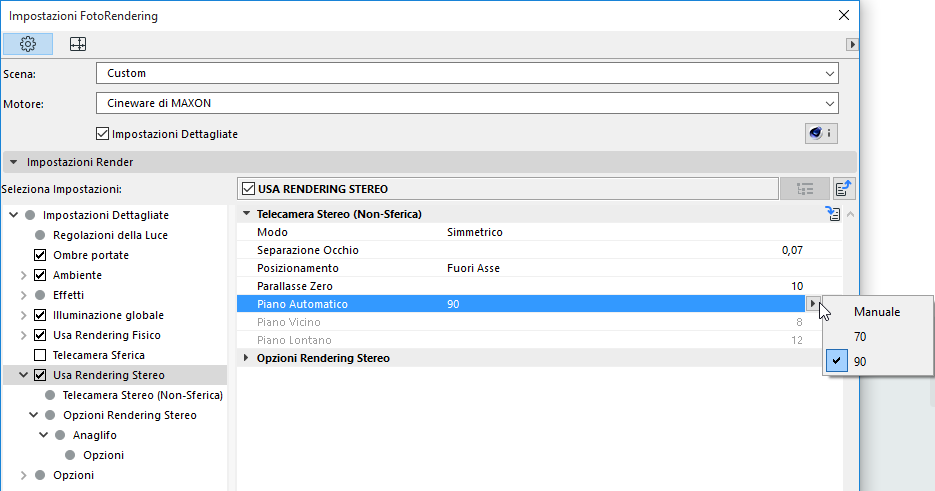Open the Scena dropdown
This screenshot has height=491, width=935.
[x=467, y=73]
